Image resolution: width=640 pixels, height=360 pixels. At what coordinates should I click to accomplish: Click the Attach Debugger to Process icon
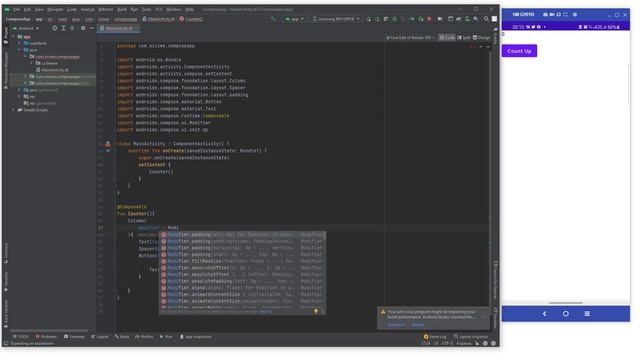(x=421, y=19)
